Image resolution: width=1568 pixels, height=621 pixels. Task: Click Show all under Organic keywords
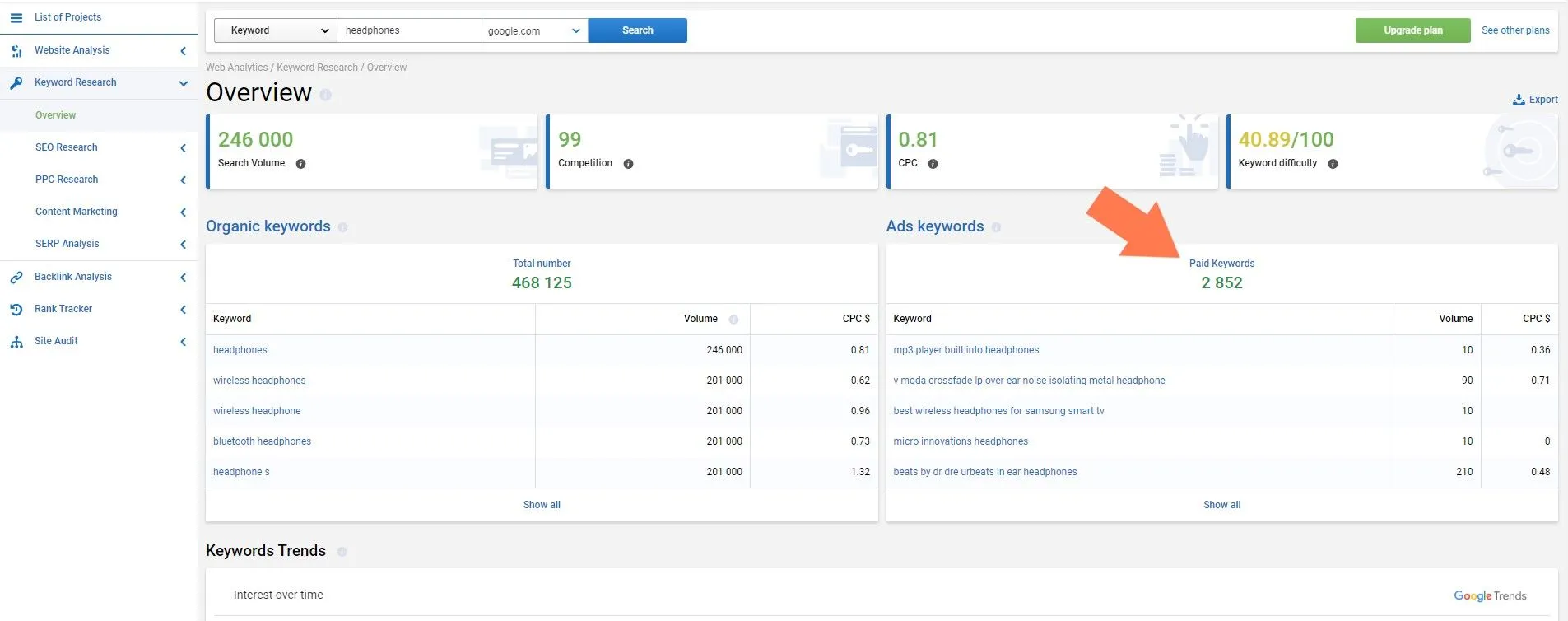(542, 505)
